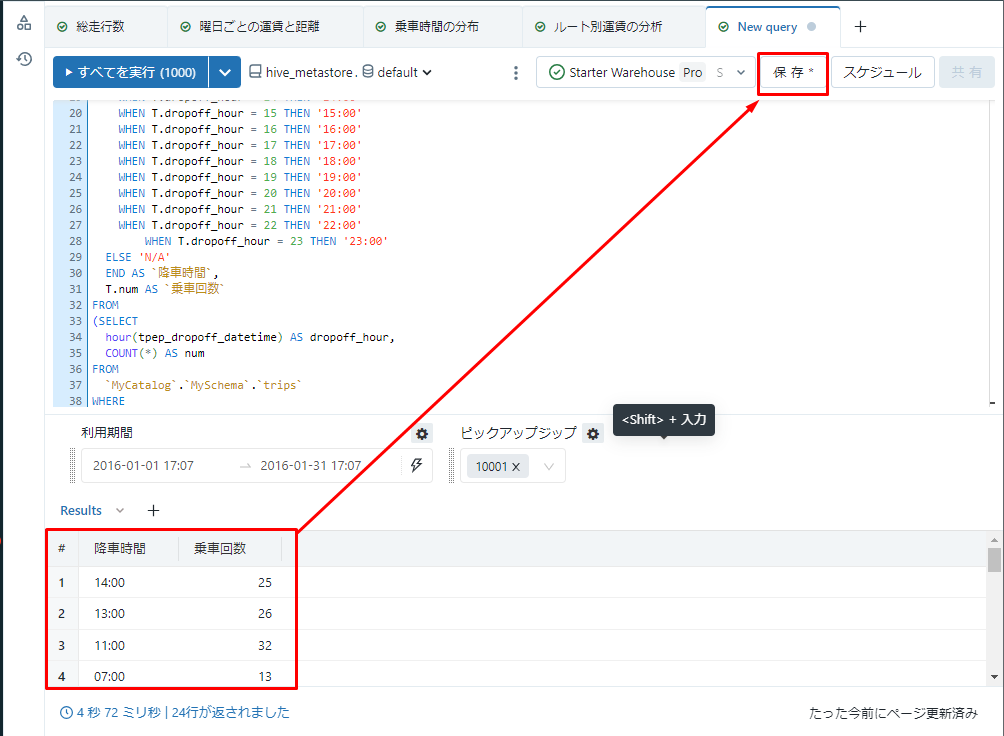The height and width of the screenshot is (736, 1004).
Task: Click line 32 FROM in the editor
Action: tap(106, 305)
